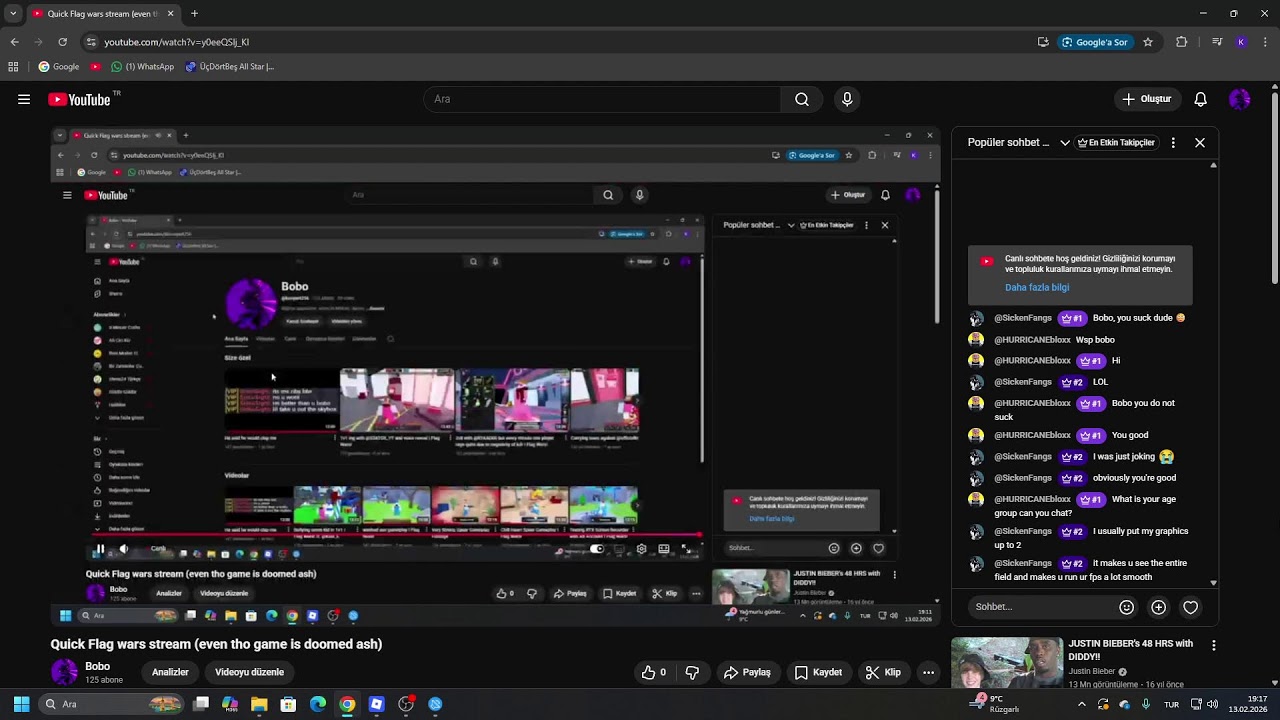Click the live stream video player

(496, 377)
